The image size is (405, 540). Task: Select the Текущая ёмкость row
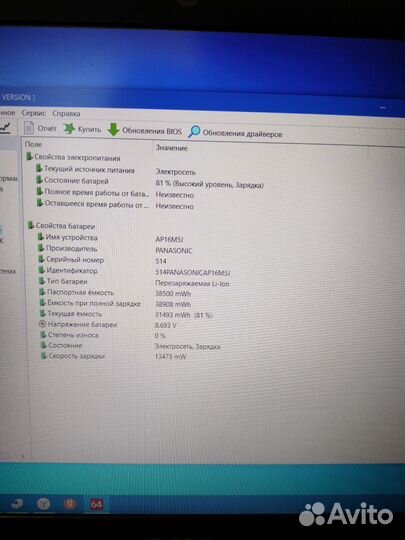[x=71, y=313]
